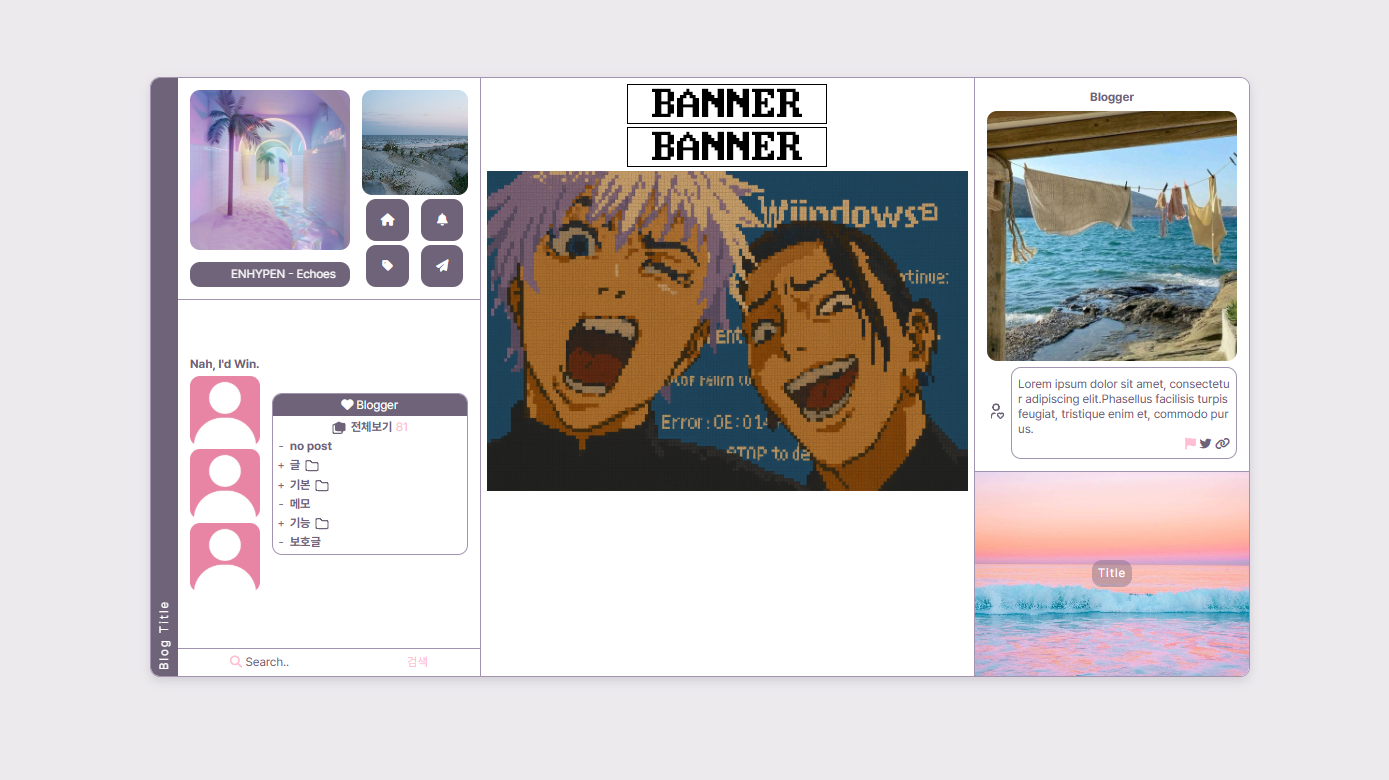The width and height of the screenshot is (1389, 780).
Task: Click the stacked pages icon by 전체보기
Action: [x=339, y=428]
